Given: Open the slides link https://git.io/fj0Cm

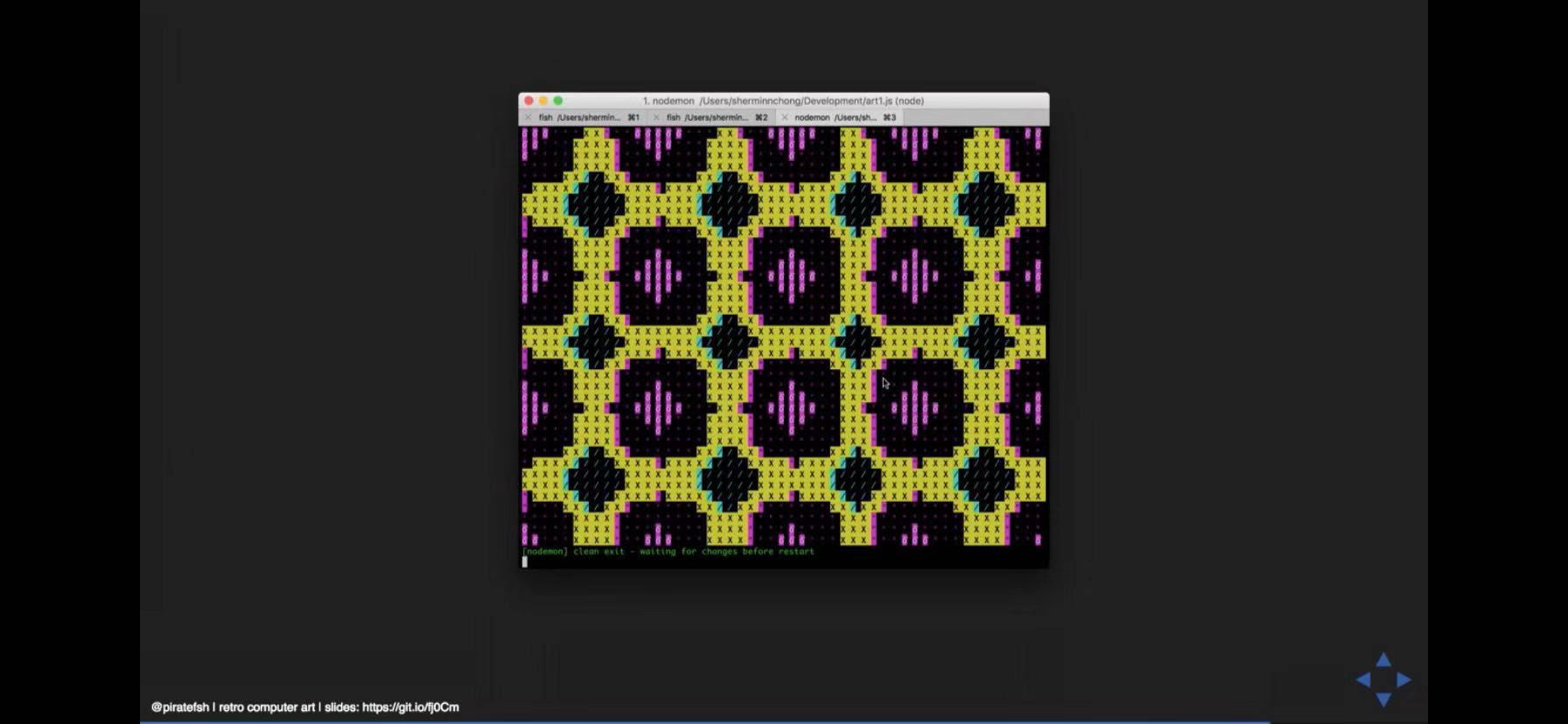Looking at the screenshot, I should click(x=410, y=707).
